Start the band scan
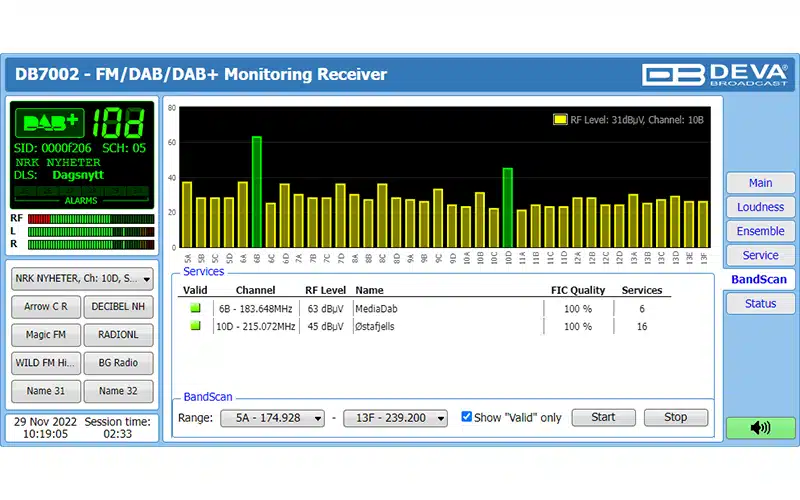The height and width of the screenshot is (500, 800). pos(604,417)
